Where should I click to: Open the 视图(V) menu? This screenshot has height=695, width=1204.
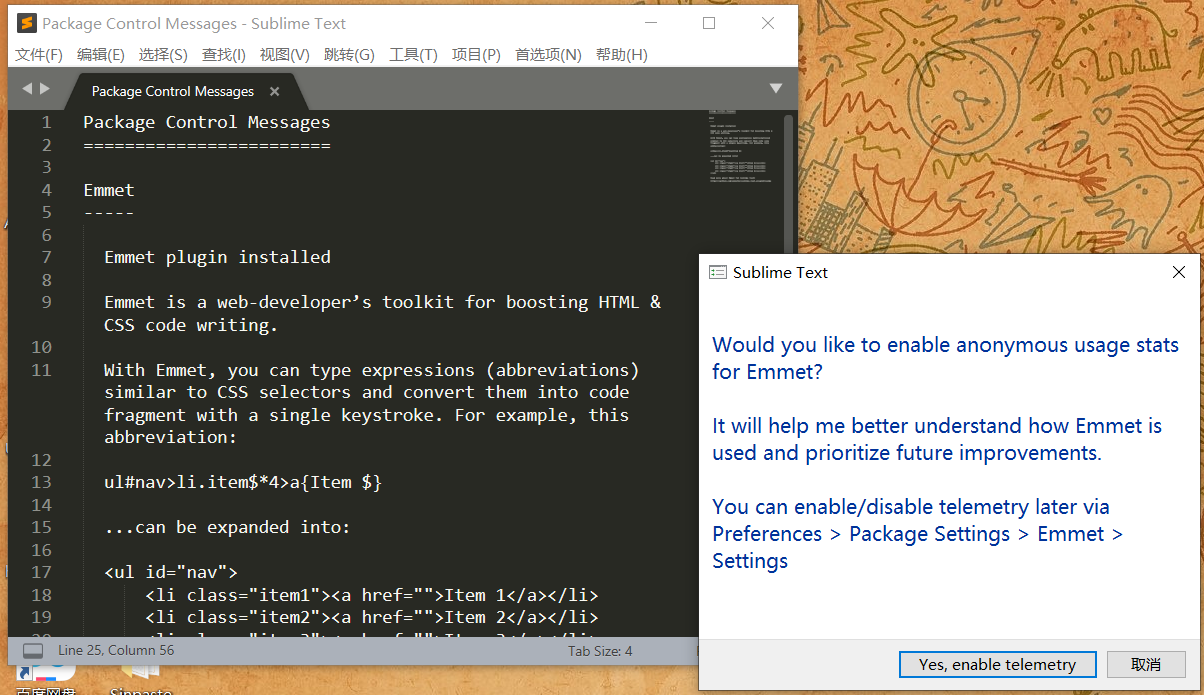(x=285, y=55)
